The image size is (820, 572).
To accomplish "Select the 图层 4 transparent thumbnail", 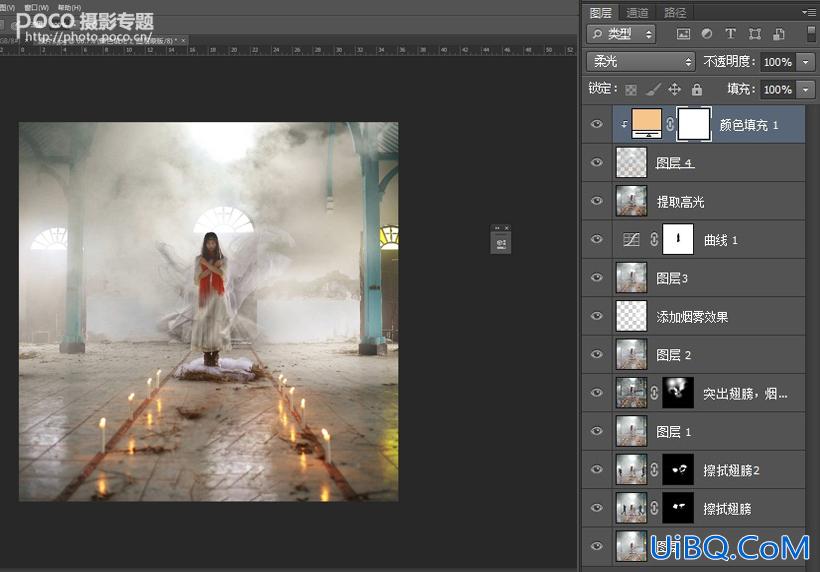I will 631,162.
